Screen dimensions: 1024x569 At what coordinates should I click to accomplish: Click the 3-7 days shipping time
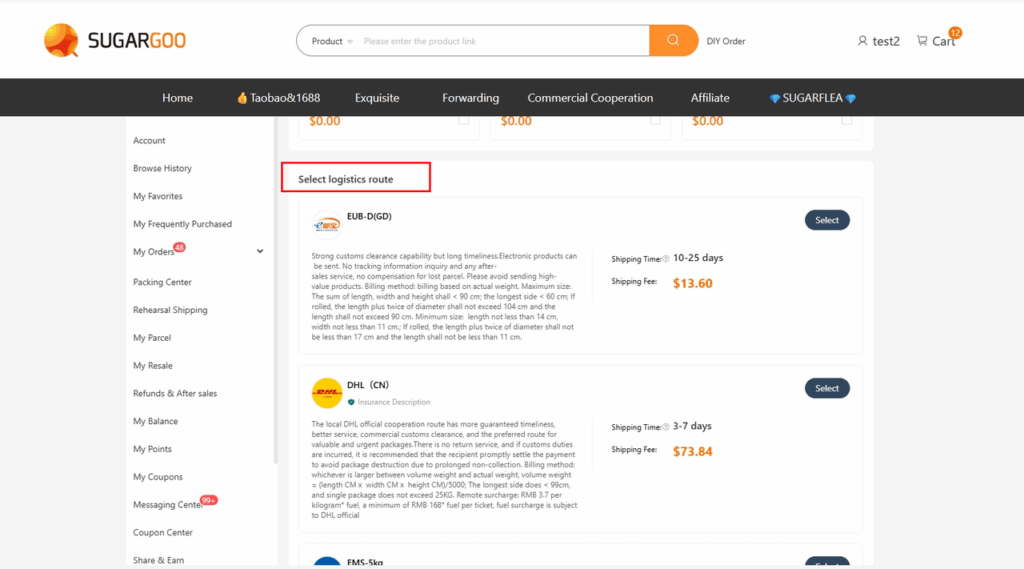click(692, 426)
